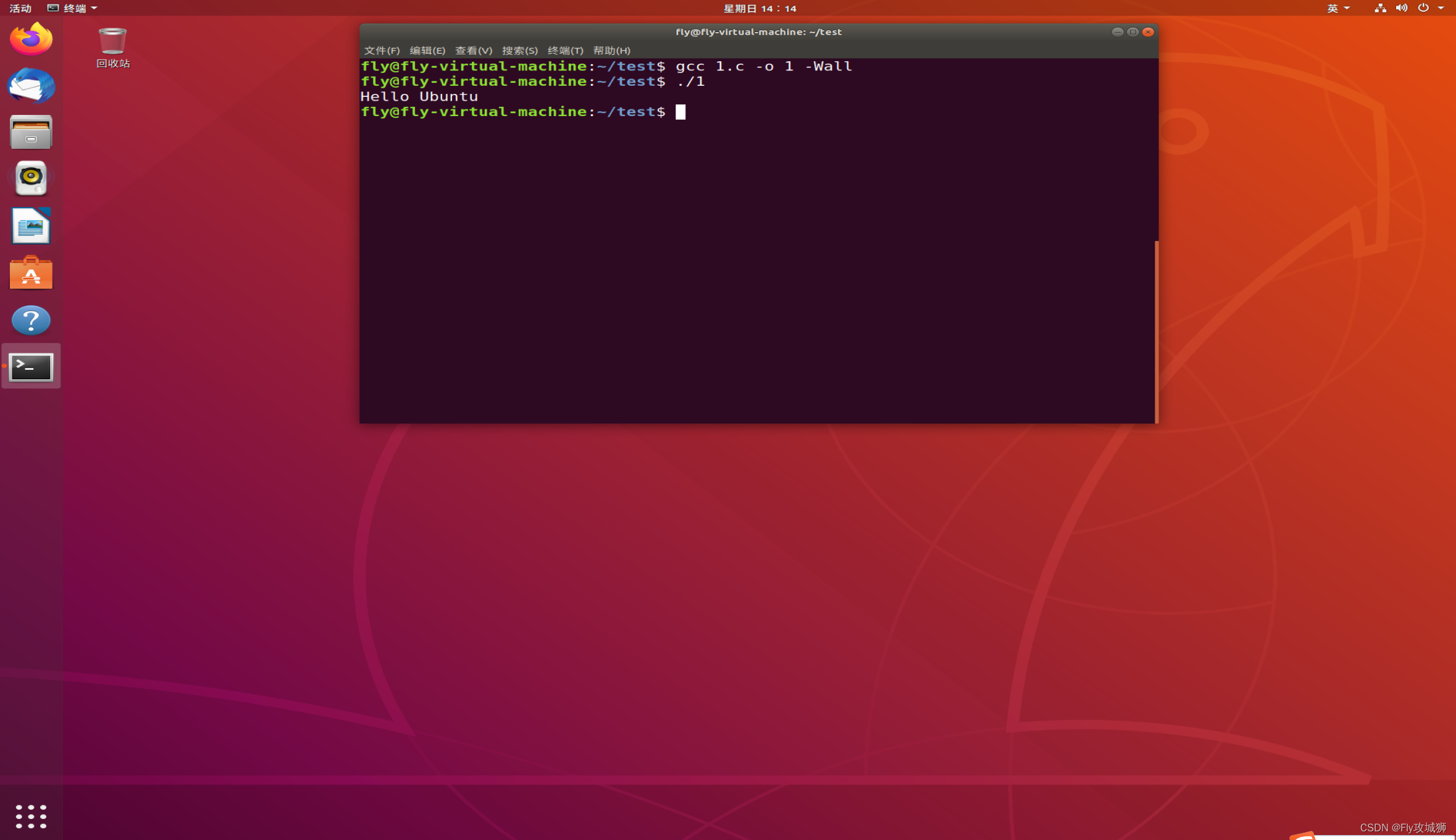This screenshot has width=1456, height=840.
Task: Open the network status icon
Action: tap(1380, 8)
